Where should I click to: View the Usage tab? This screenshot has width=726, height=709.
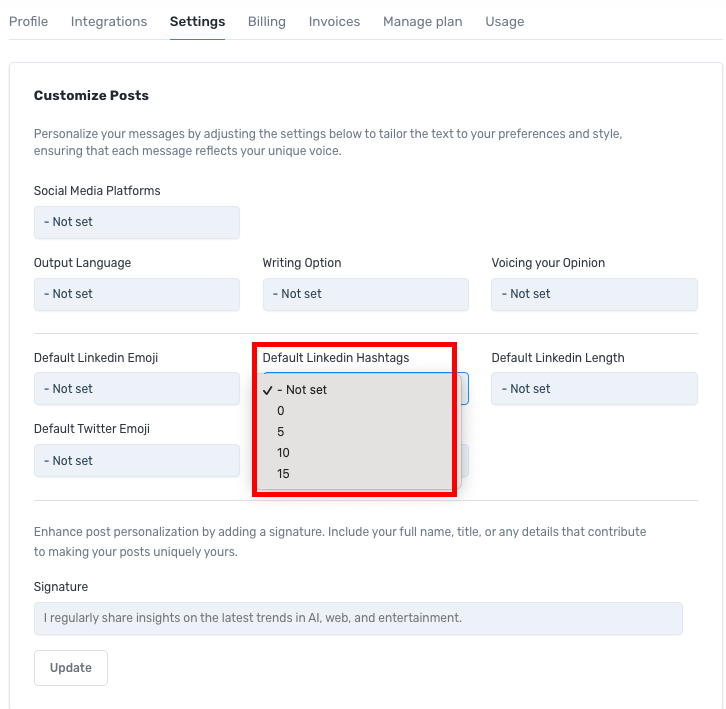(504, 21)
